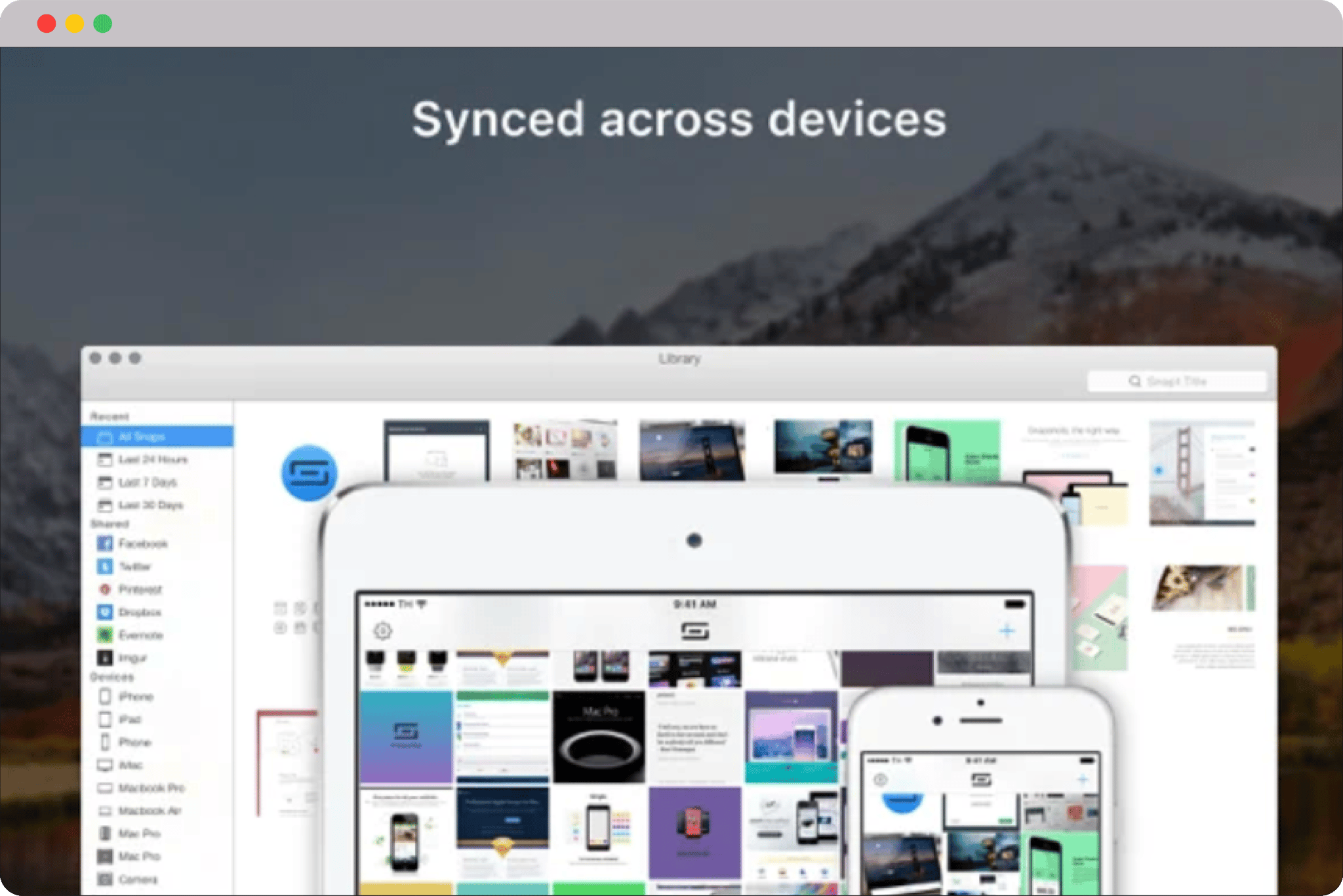Click the Evernote icon in sidebar
This screenshot has height=896, width=1343.
(x=105, y=634)
